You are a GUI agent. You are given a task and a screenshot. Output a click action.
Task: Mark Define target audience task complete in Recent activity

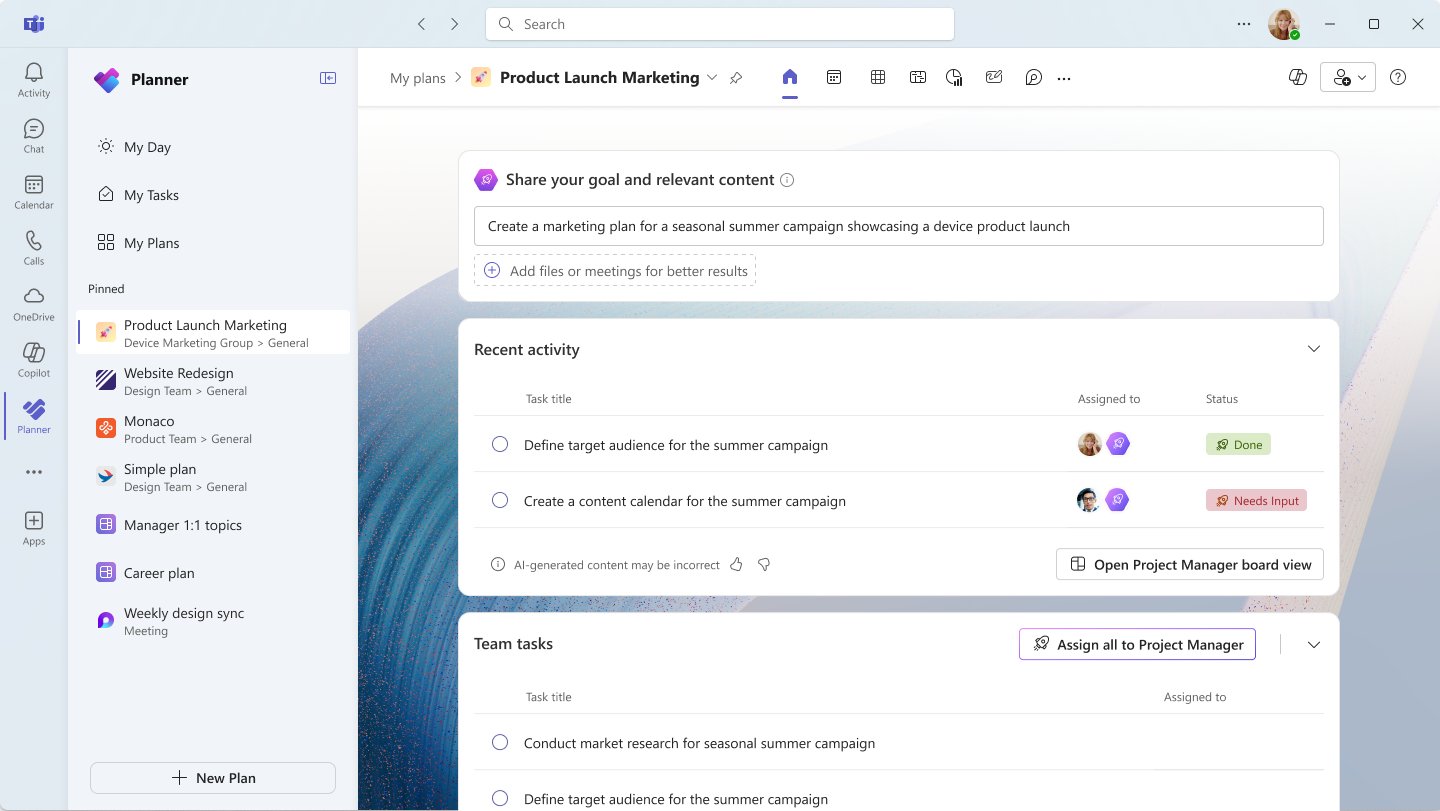coord(500,444)
